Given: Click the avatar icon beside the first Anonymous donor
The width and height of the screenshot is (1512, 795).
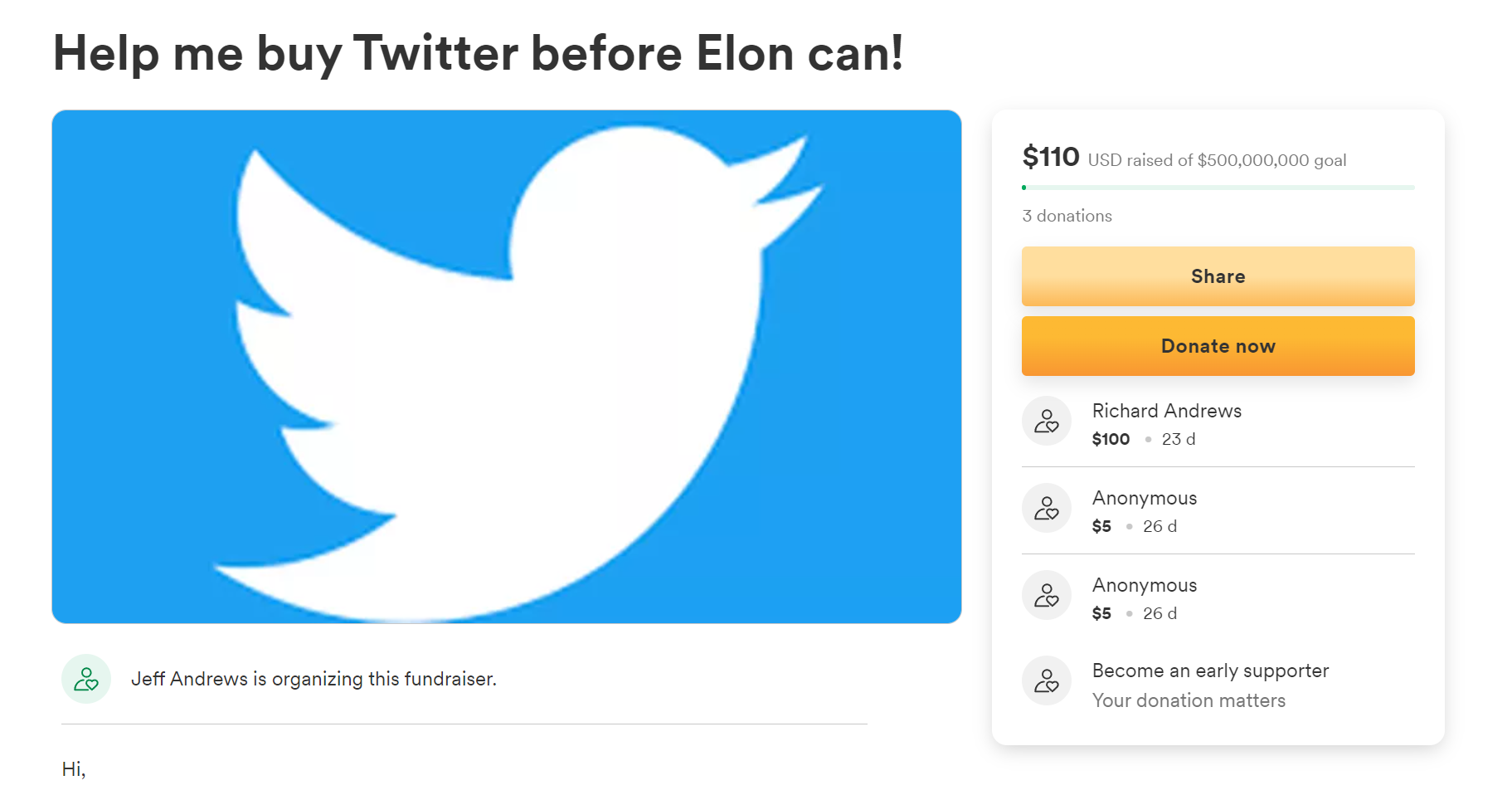Looking at the screenshot, I should [x=1047, y=508].
